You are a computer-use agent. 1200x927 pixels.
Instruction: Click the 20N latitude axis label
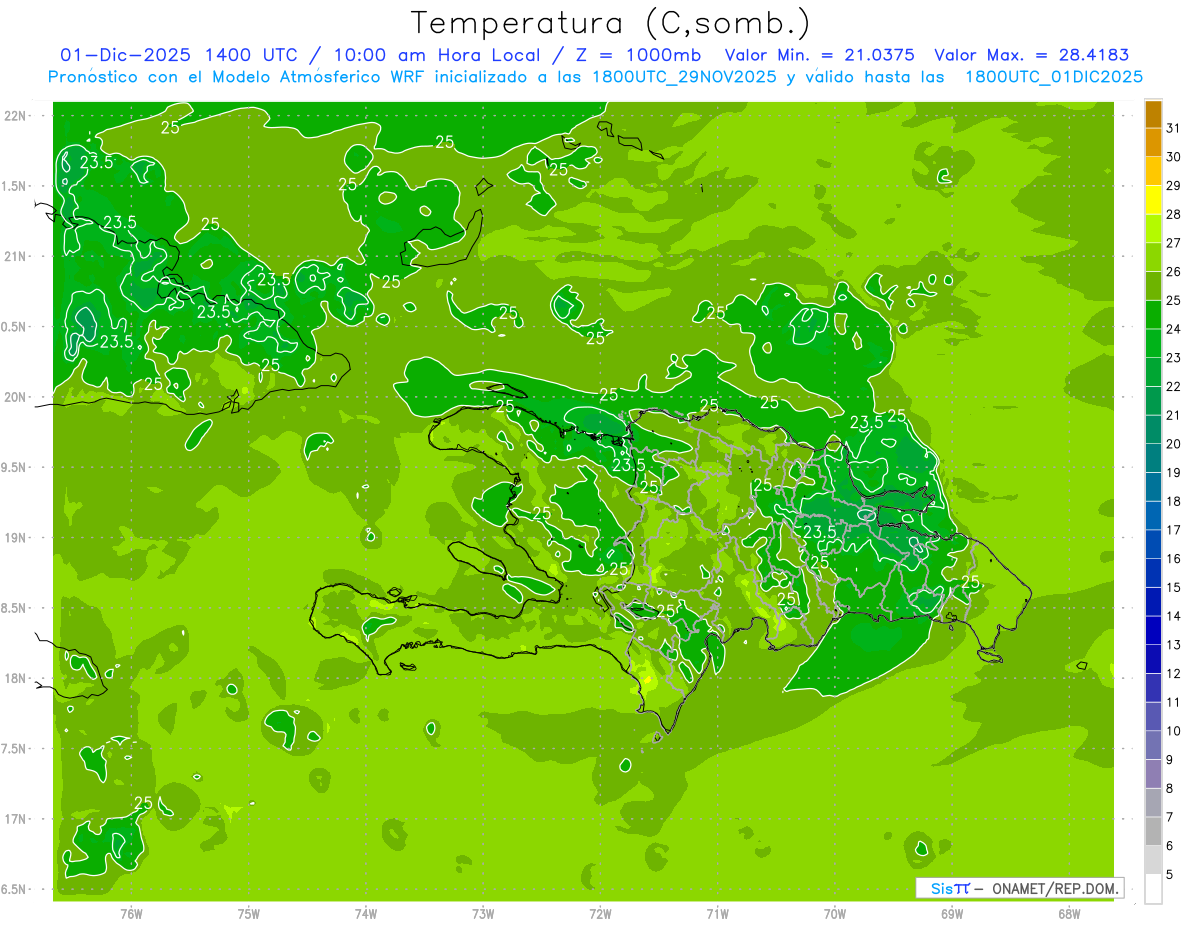click(x=14, y=397)
